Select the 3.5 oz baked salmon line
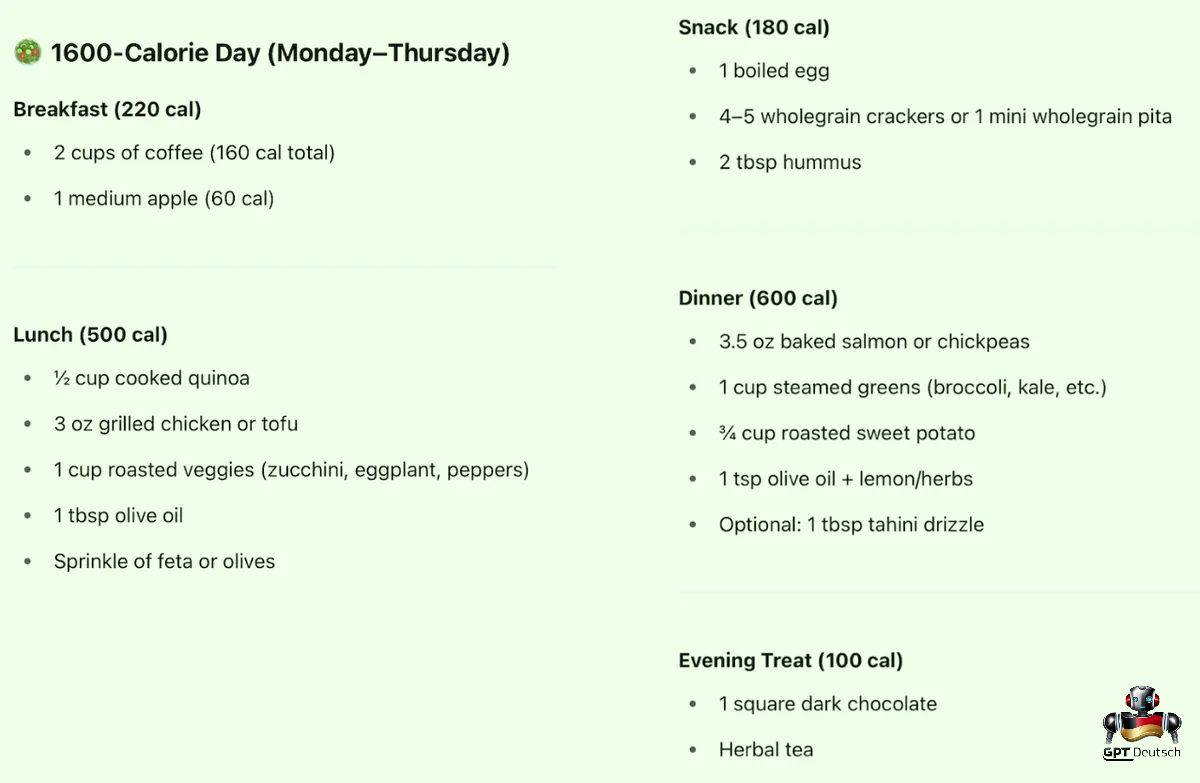Screen dimensions: 1200x783 874,341
